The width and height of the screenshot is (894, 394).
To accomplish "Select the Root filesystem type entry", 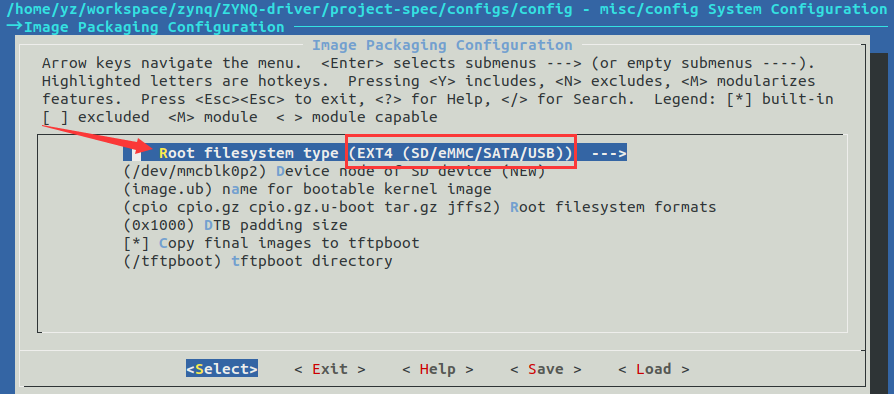I will coord(375,153).
